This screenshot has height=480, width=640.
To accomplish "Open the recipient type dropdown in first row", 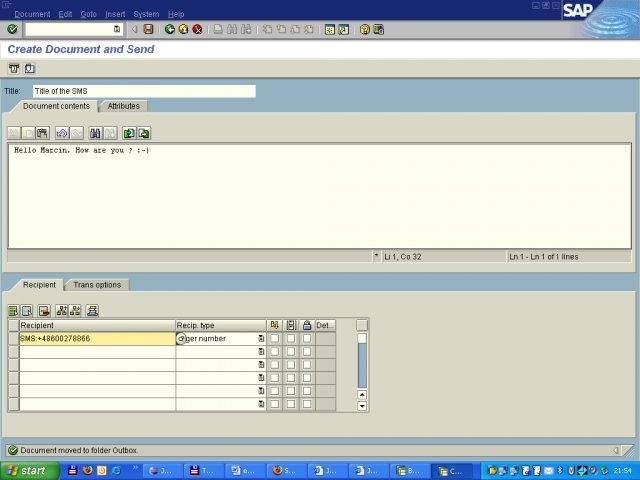I will (x=261, y=339).
